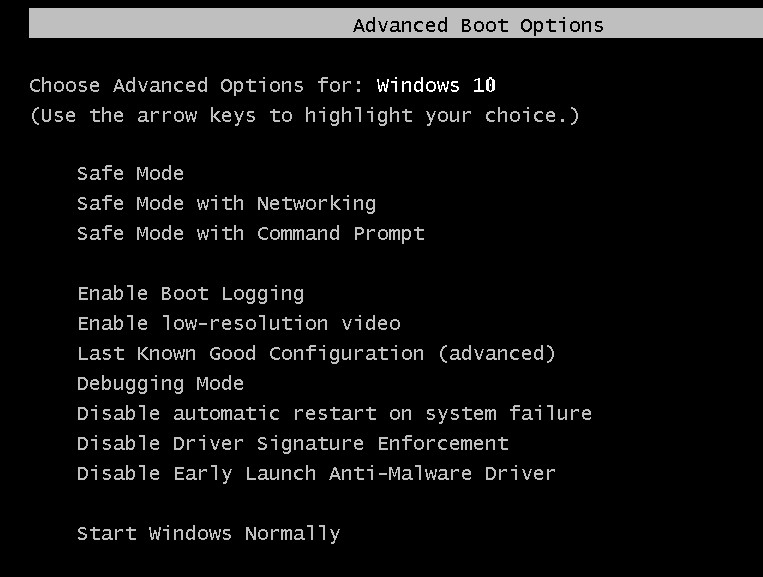This screenshot has height=577, width=763.
Task: Pick Safe Mode with Command Prompt
Action: 250,234
